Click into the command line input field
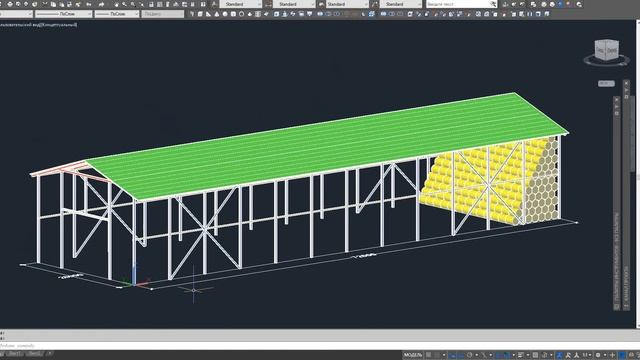 318,346
